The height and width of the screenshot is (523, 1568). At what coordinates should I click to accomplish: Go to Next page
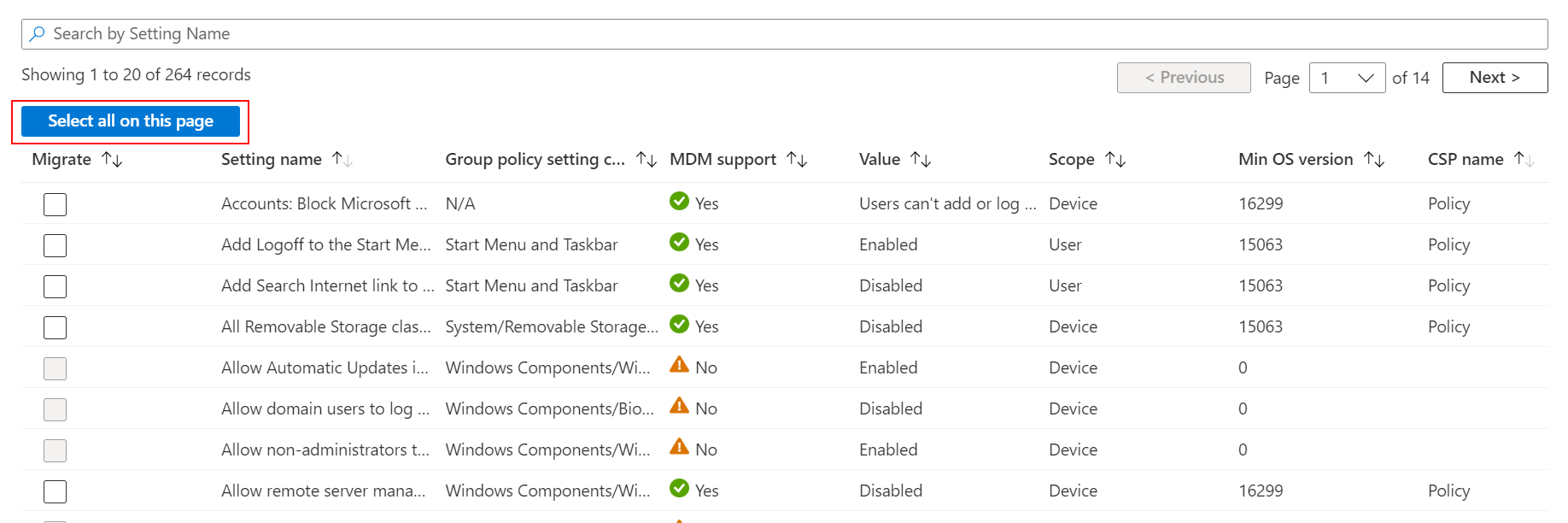[1495, 78]
